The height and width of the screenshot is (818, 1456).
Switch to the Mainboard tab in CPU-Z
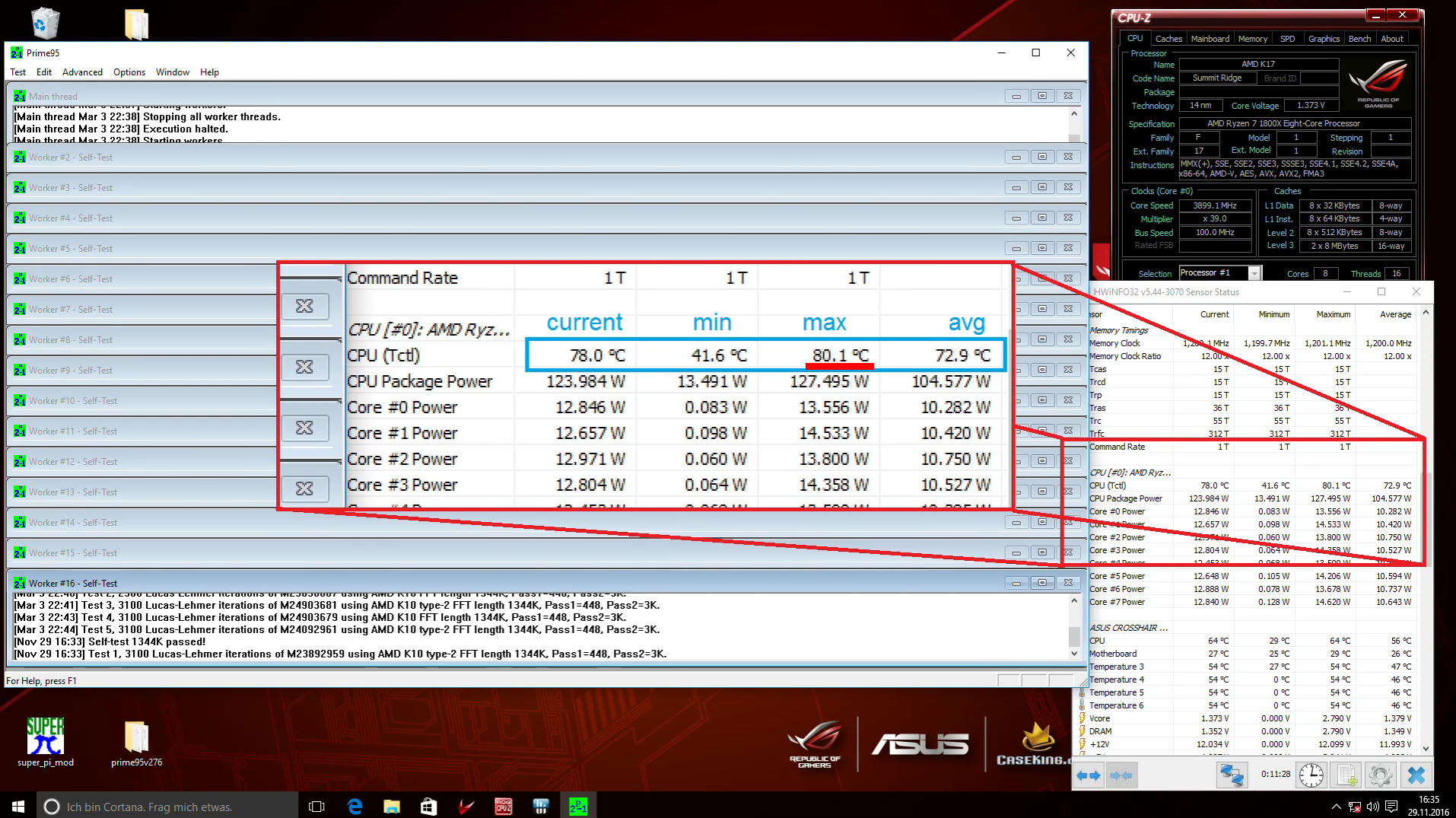click(1210, 39)
